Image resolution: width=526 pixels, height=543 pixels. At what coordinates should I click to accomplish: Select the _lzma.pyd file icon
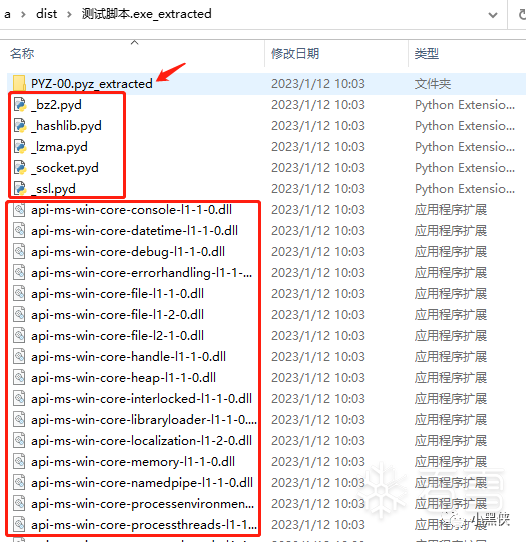(19, 147)
